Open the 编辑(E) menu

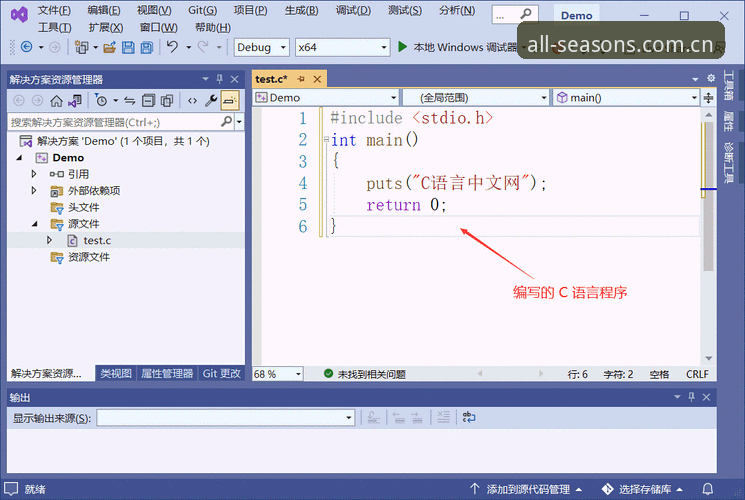(x=104, y=10)
